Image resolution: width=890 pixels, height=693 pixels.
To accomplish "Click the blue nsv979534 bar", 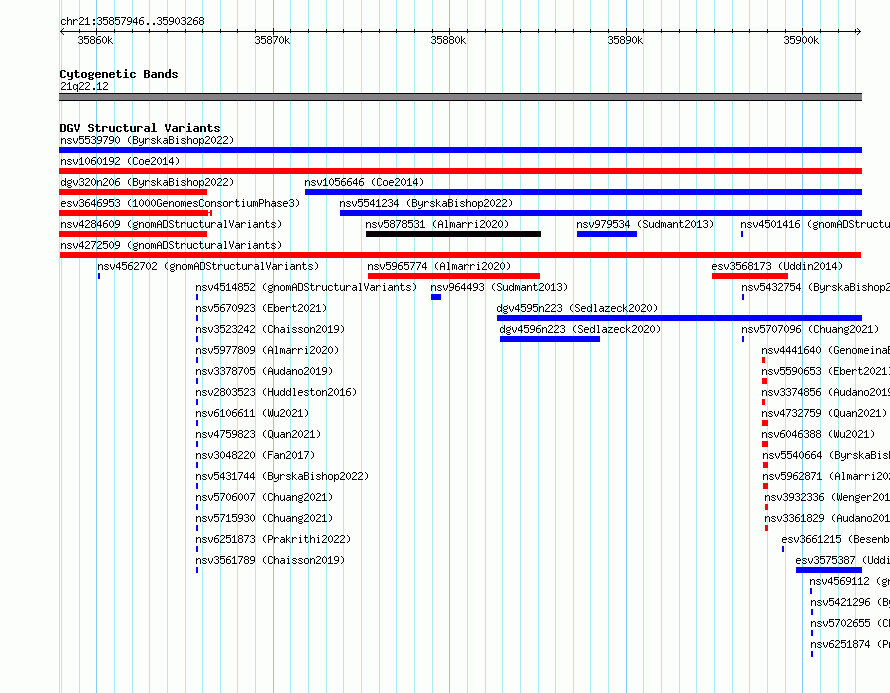I will [607, 234].
